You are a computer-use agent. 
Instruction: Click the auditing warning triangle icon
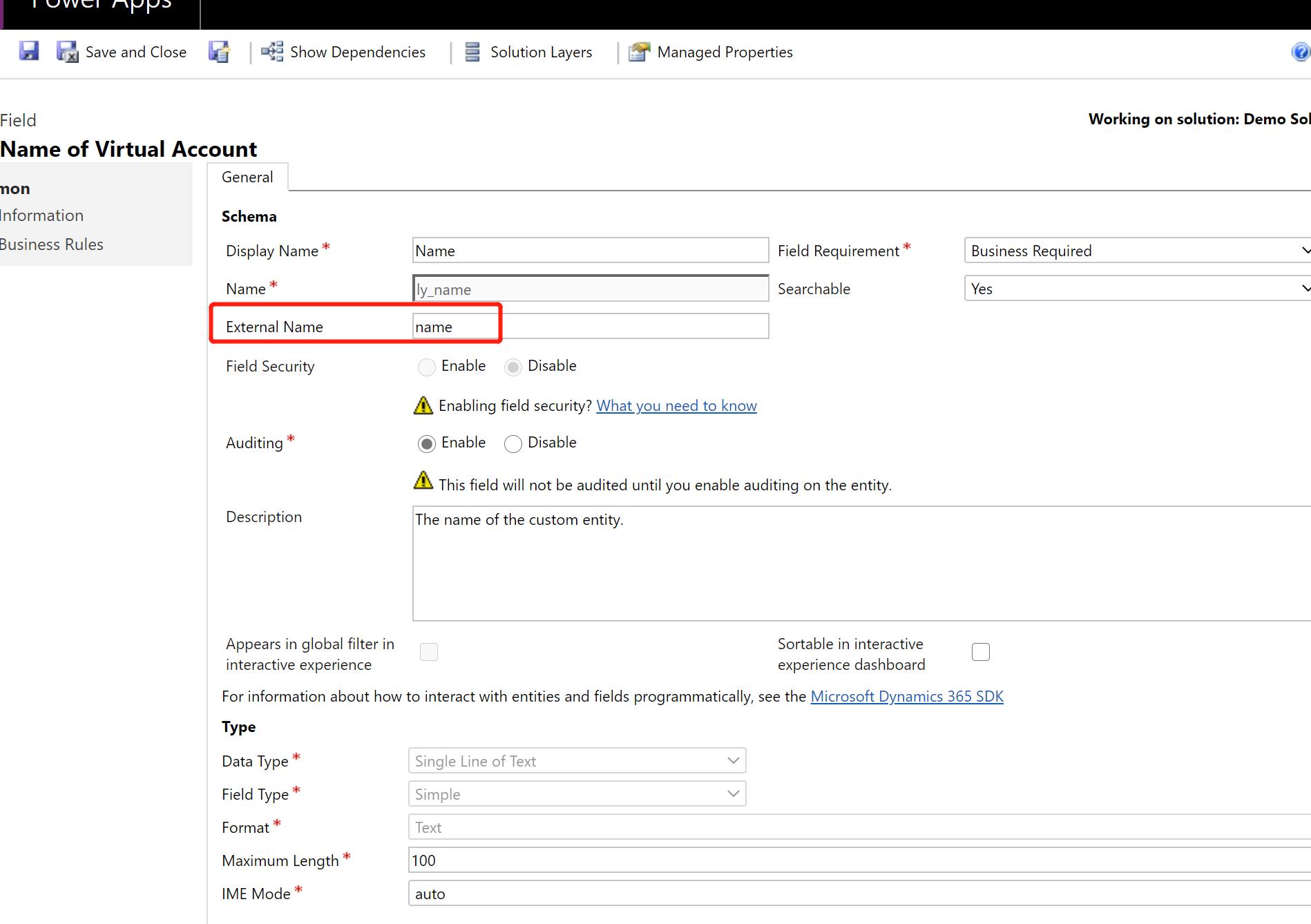click(x=423, y=480)
